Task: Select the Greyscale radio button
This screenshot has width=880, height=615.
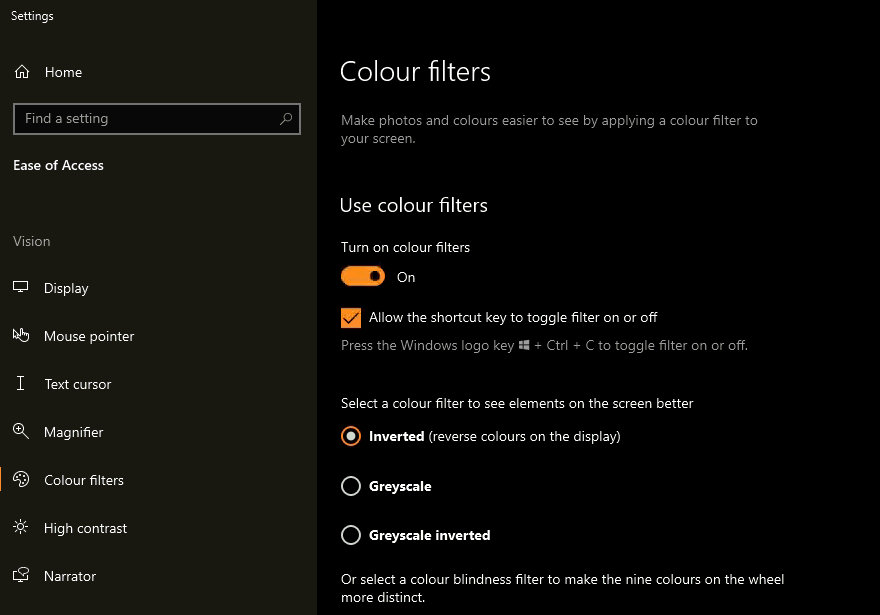Action: [351, 486]
